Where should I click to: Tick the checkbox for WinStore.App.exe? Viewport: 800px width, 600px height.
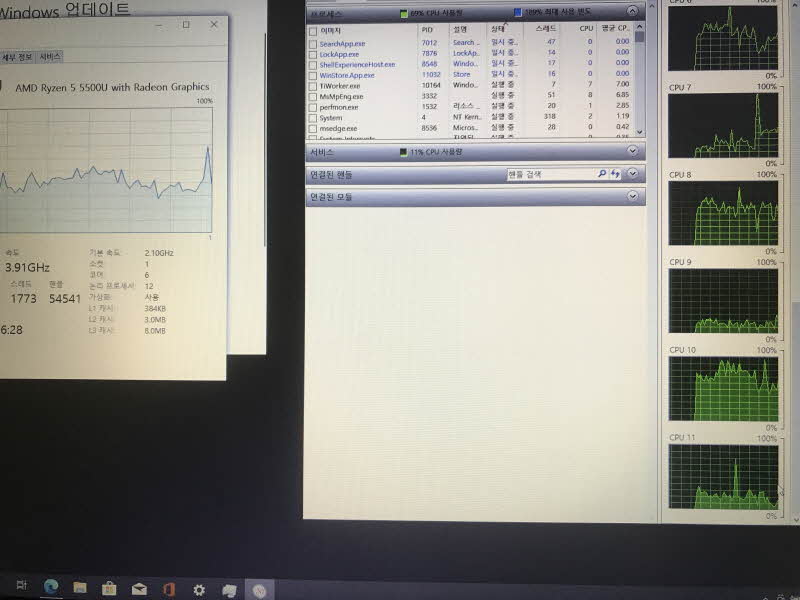(313, 76)
